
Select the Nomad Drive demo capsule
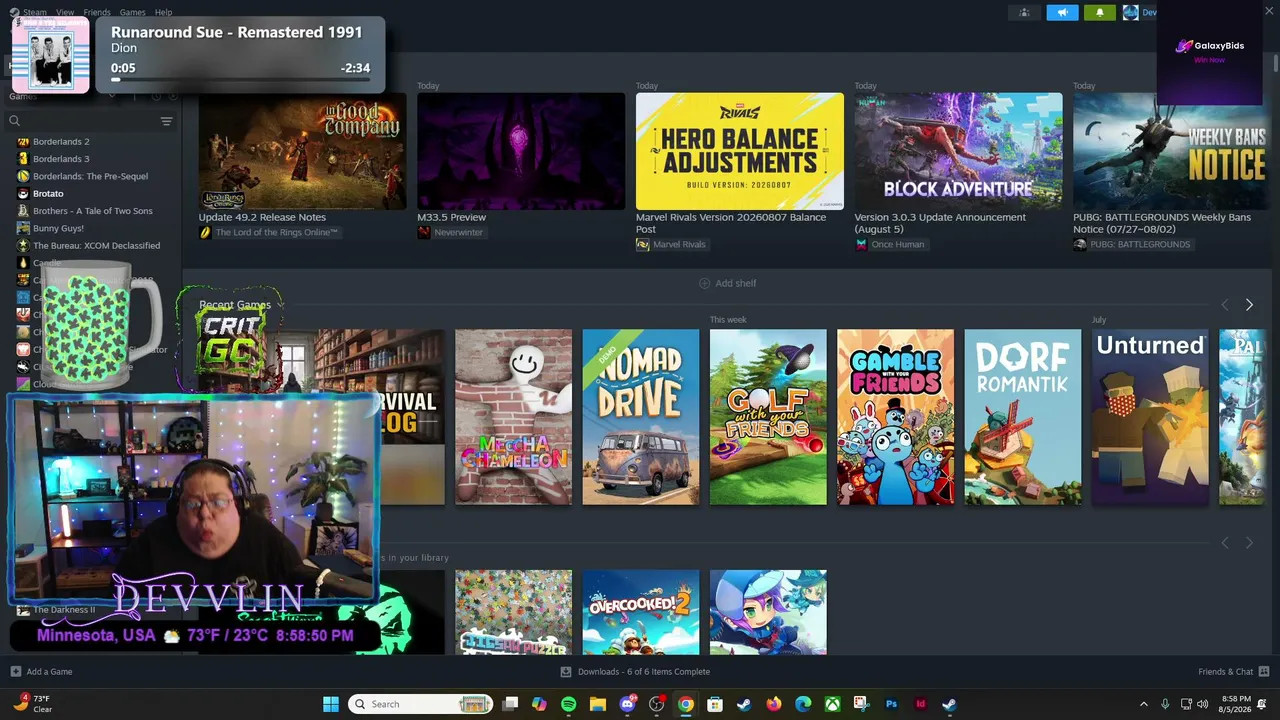[x=641, y=417]
